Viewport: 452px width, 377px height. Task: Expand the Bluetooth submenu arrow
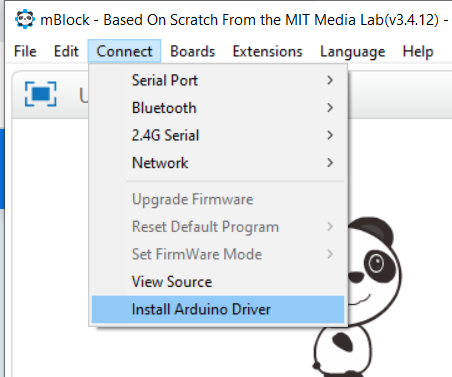point(330,108)
